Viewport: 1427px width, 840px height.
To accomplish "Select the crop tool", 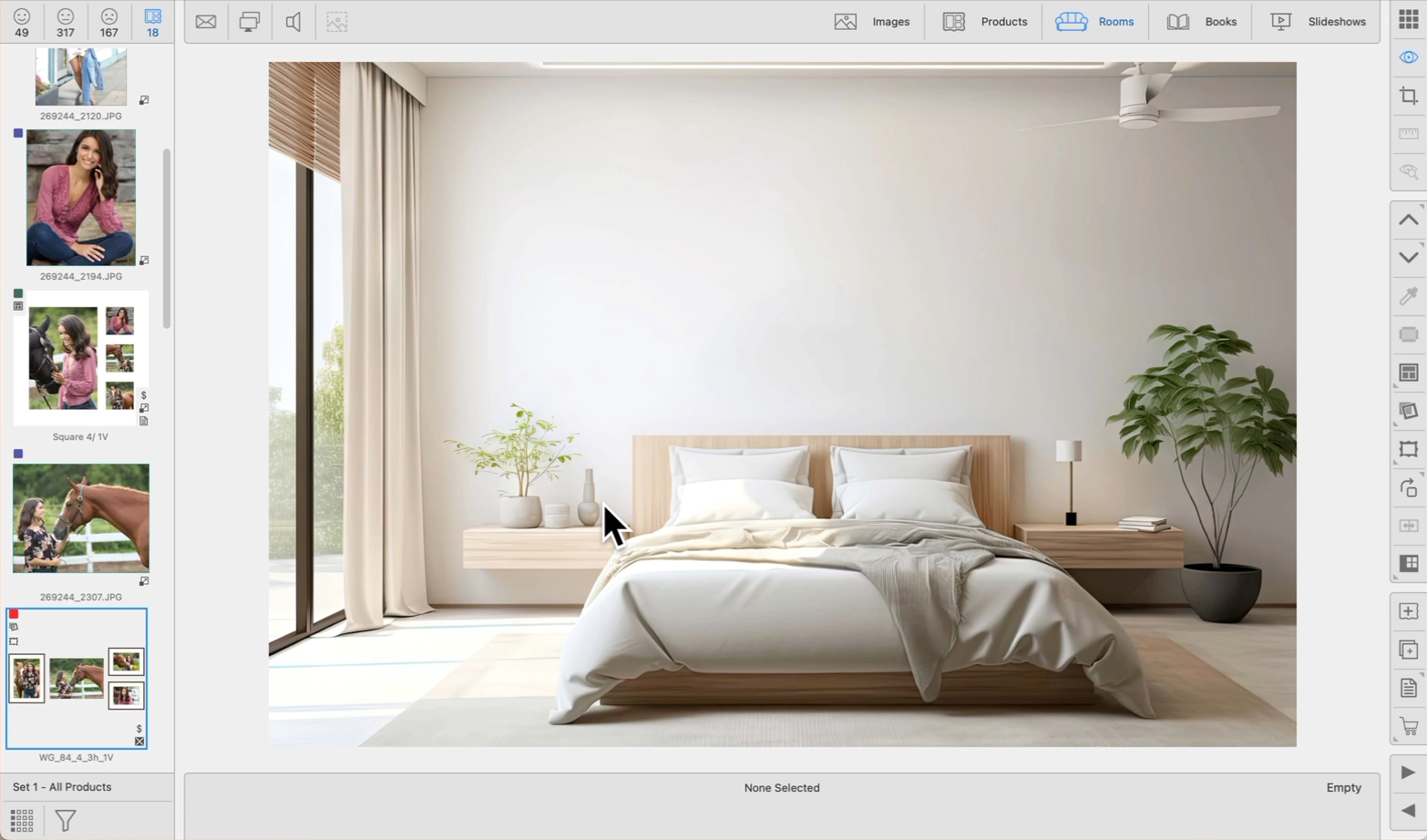I will pyautogui.click(x=1408, y=96).
